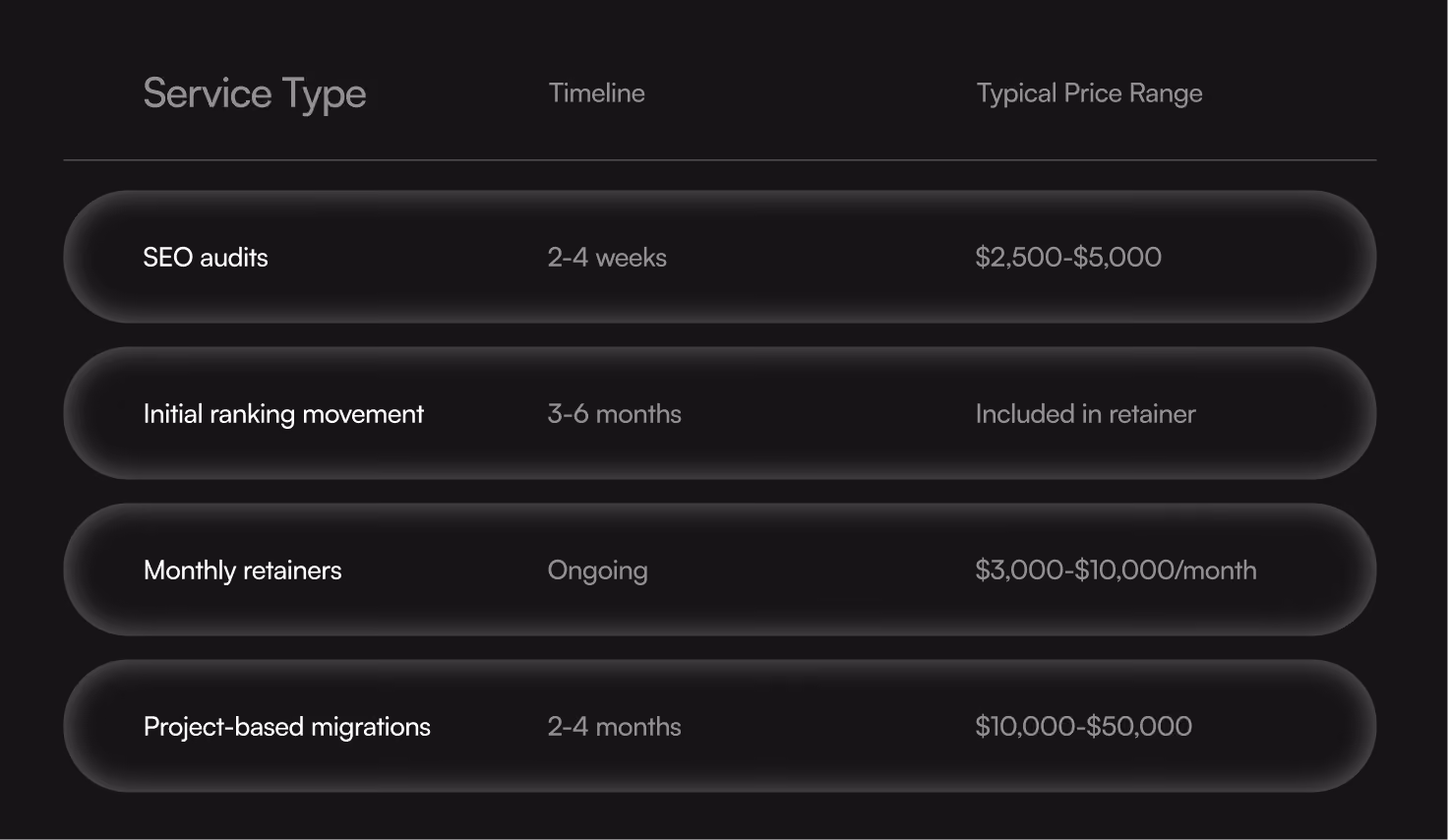Click the $3,000-$10,000/month price text

tap(1116, 570)
